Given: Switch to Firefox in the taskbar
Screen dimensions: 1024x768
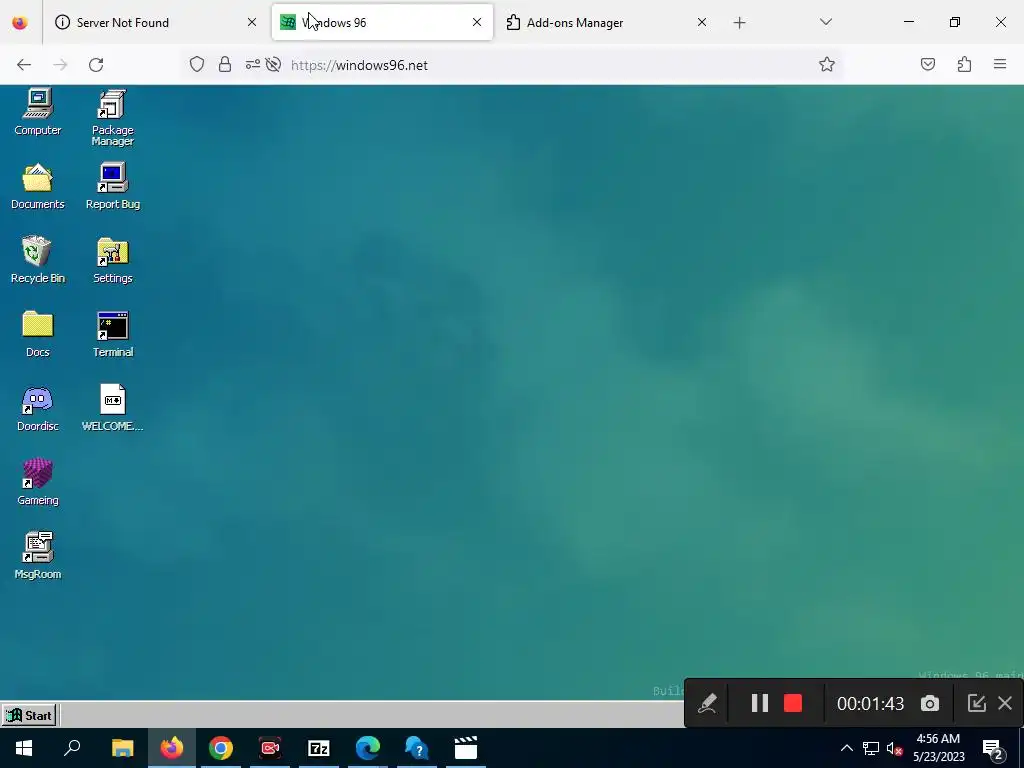Looking at the screenshot, I should click(x=172, y=748).
